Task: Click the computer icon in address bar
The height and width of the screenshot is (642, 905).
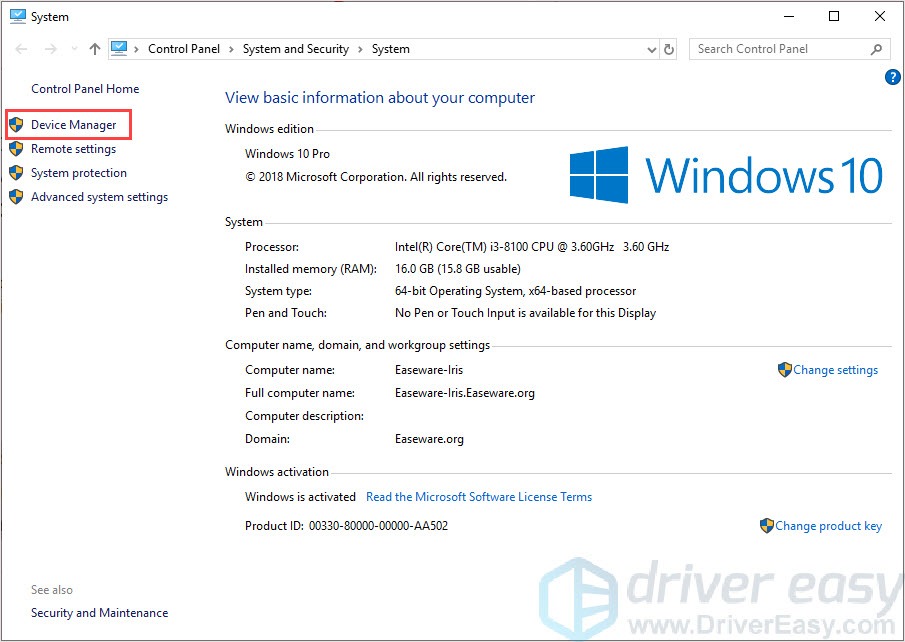Action: 121,49
